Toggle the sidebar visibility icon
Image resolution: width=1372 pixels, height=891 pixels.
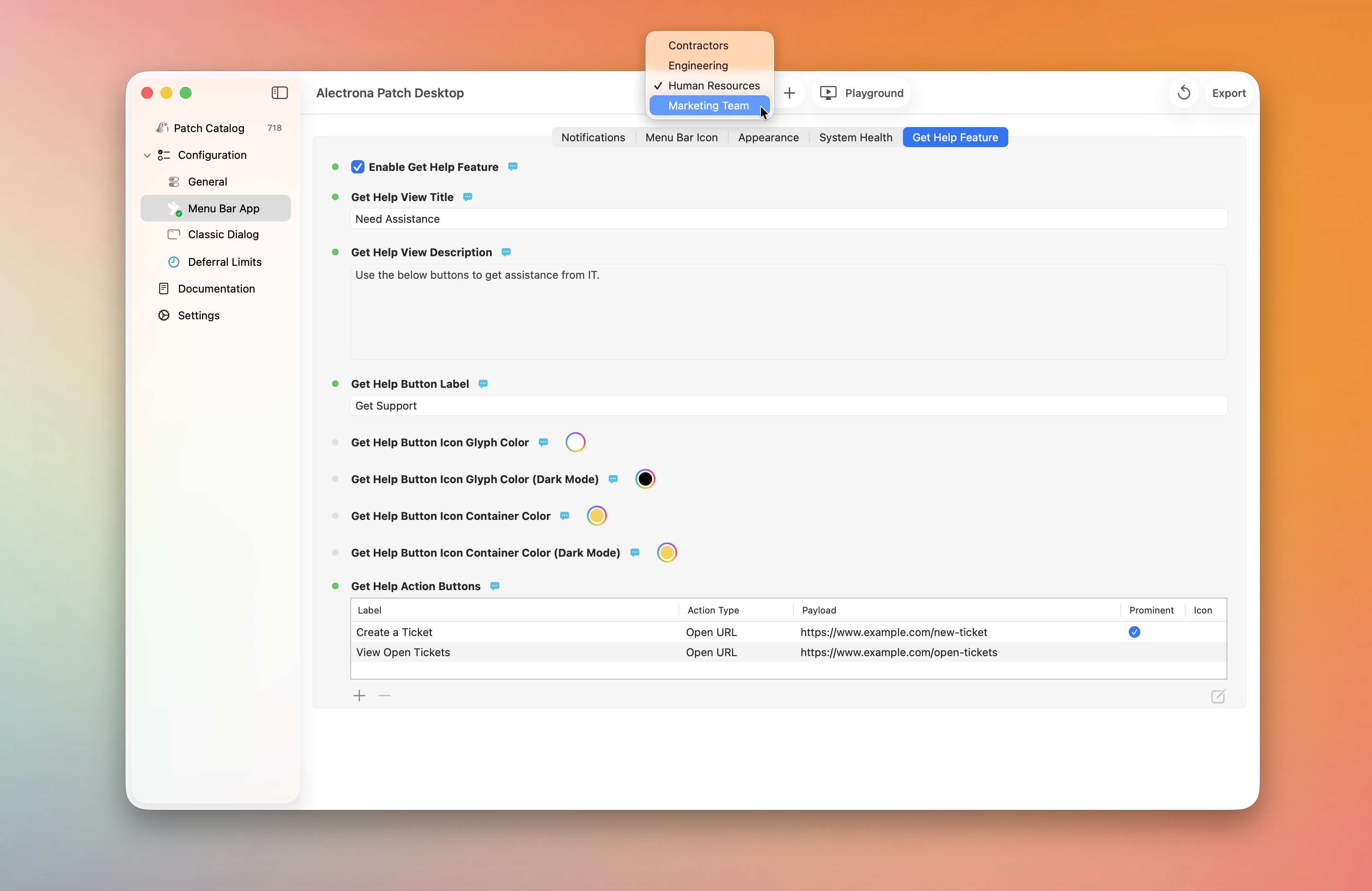click(280, 93)
